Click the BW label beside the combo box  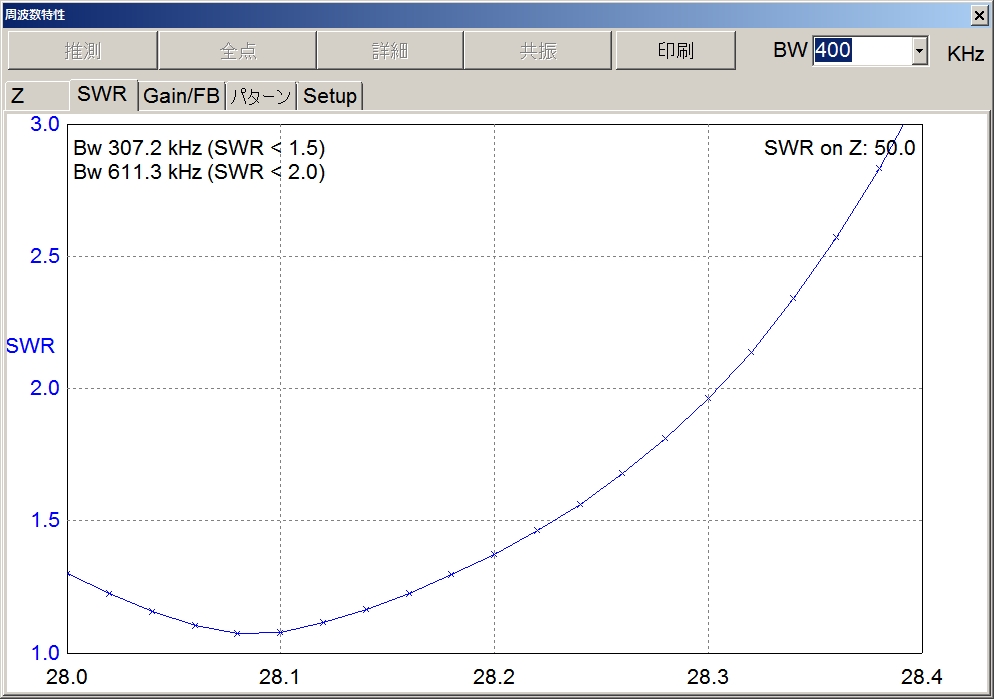(x=790, y=50)
